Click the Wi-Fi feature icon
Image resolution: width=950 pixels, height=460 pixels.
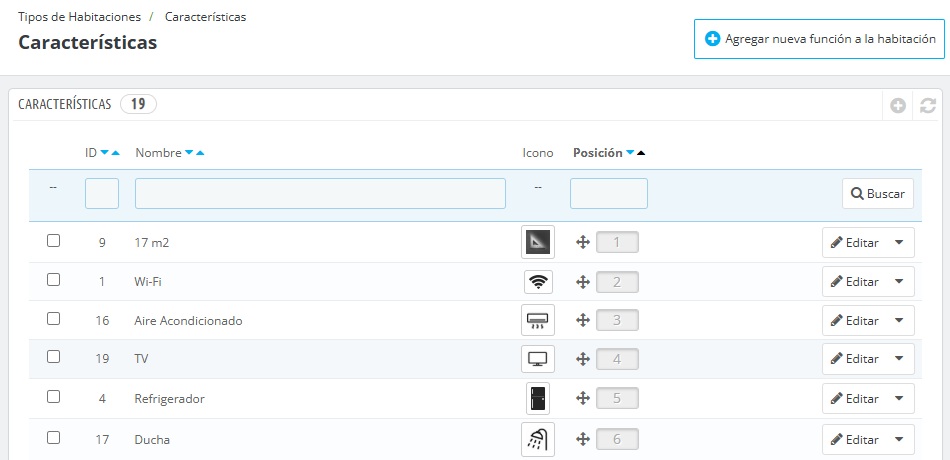pyautogui.click(x=538, y=282)
